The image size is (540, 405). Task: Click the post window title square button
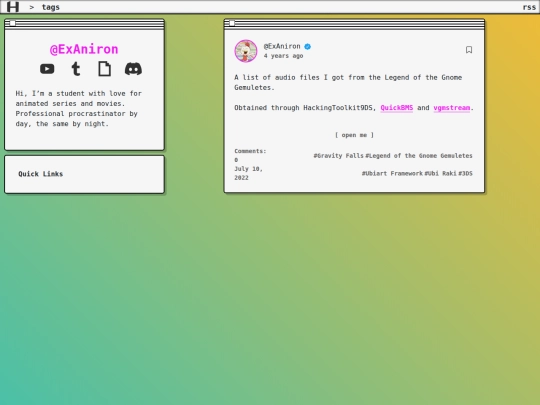[232, 23]
